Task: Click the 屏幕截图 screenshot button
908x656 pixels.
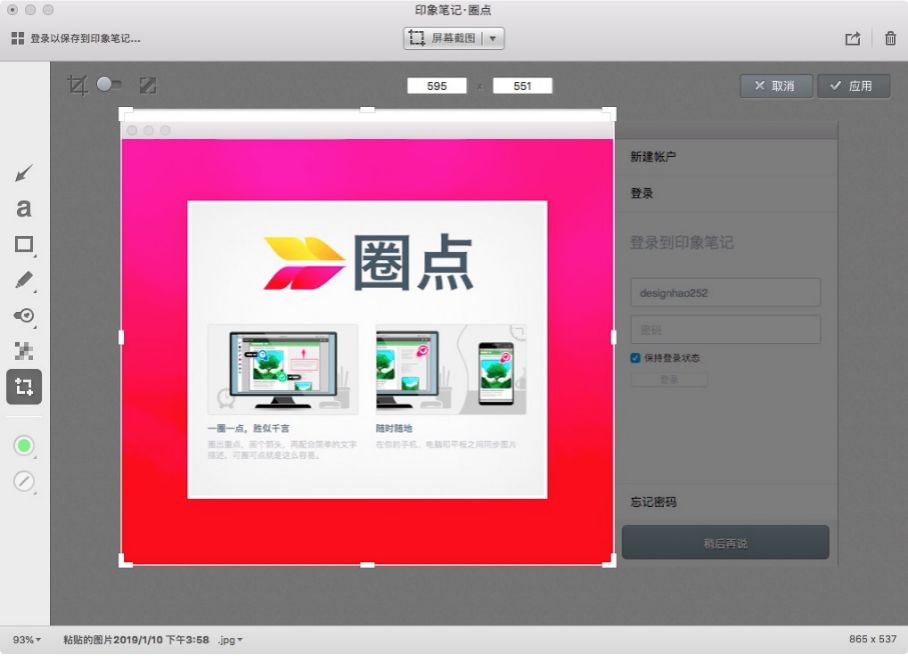Action: (442, 38)
